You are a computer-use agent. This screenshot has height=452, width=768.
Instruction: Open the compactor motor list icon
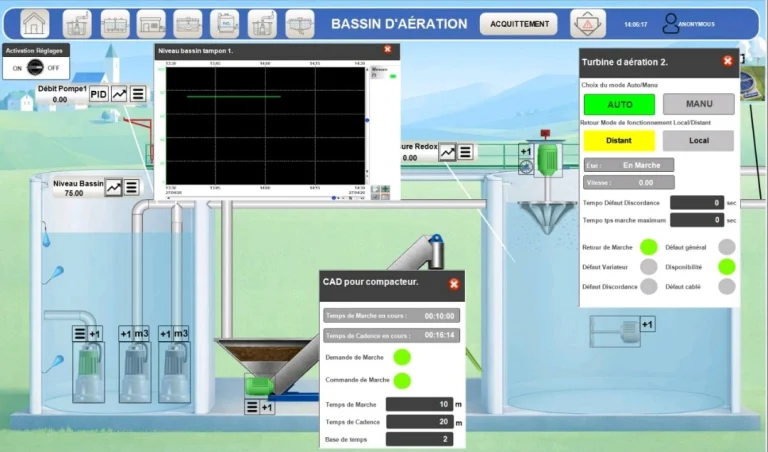click(x=252, y=407)
